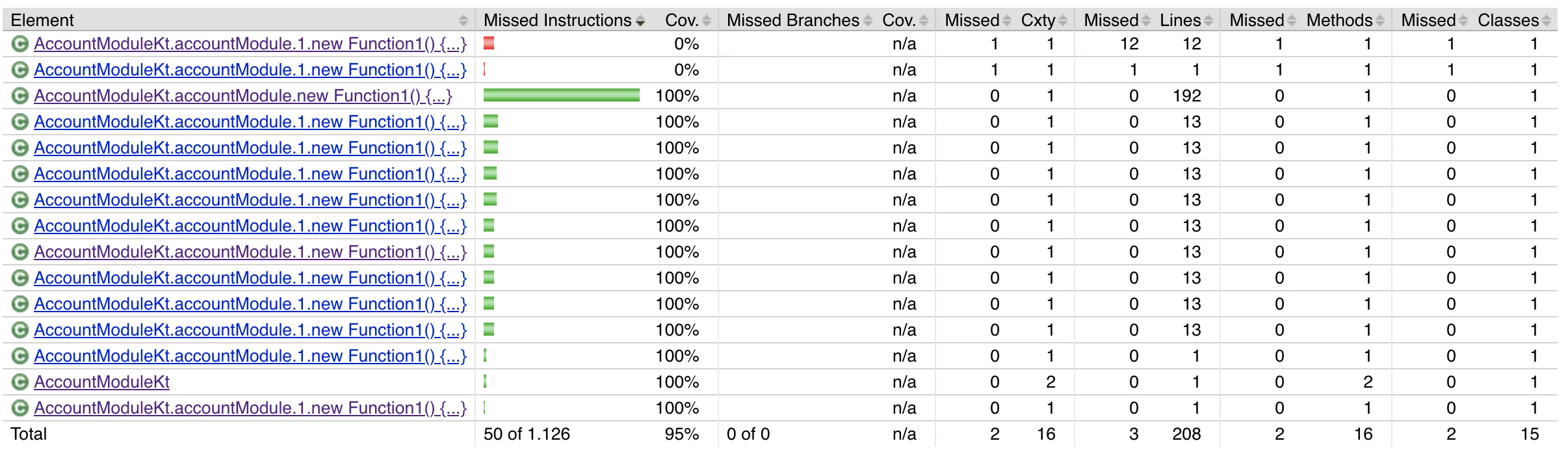This screenshot has width=1568, height=454.
Task: Click the sort icon next to Lines
Action: click(1209, 21)
